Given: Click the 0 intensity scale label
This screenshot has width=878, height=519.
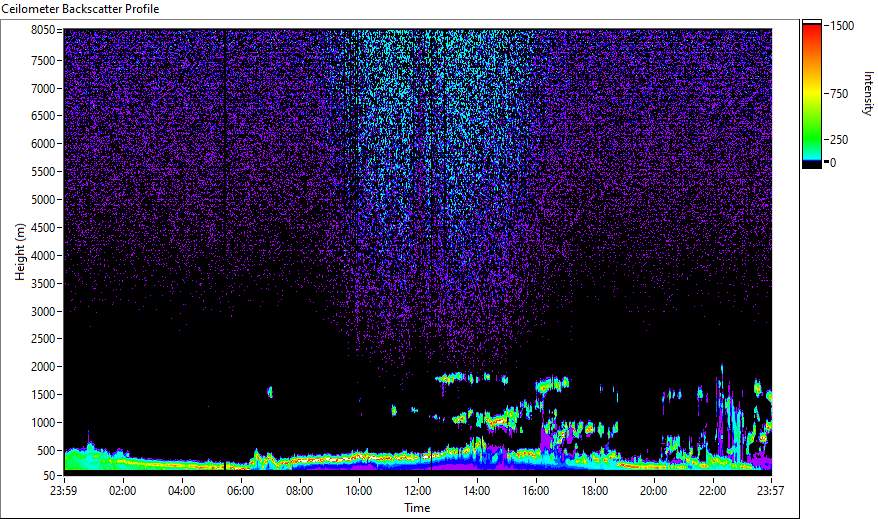Looking at the screenshot, I should pyautogui.click(x=833, y=163).
